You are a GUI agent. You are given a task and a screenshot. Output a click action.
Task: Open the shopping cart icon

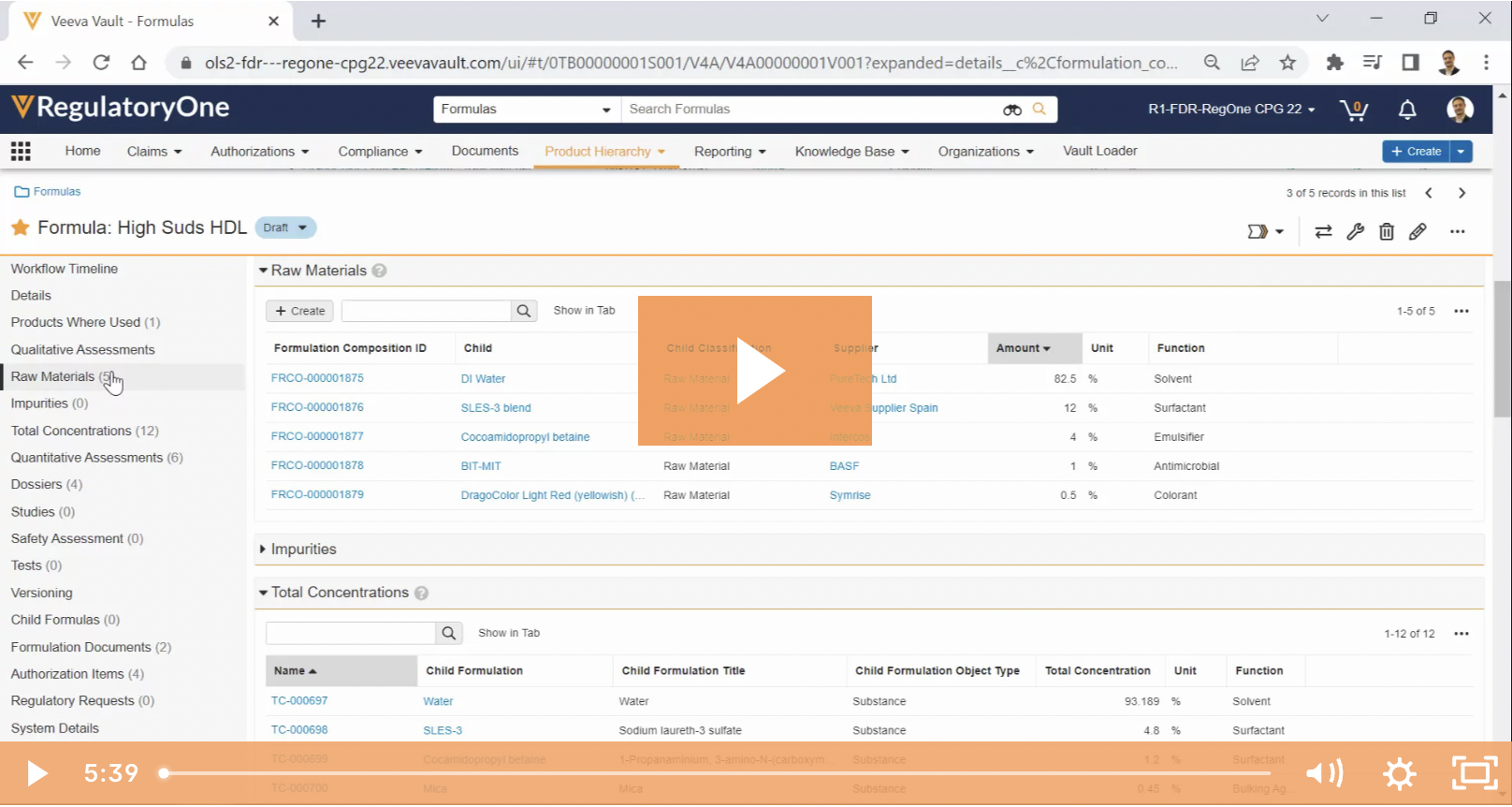1354,110
